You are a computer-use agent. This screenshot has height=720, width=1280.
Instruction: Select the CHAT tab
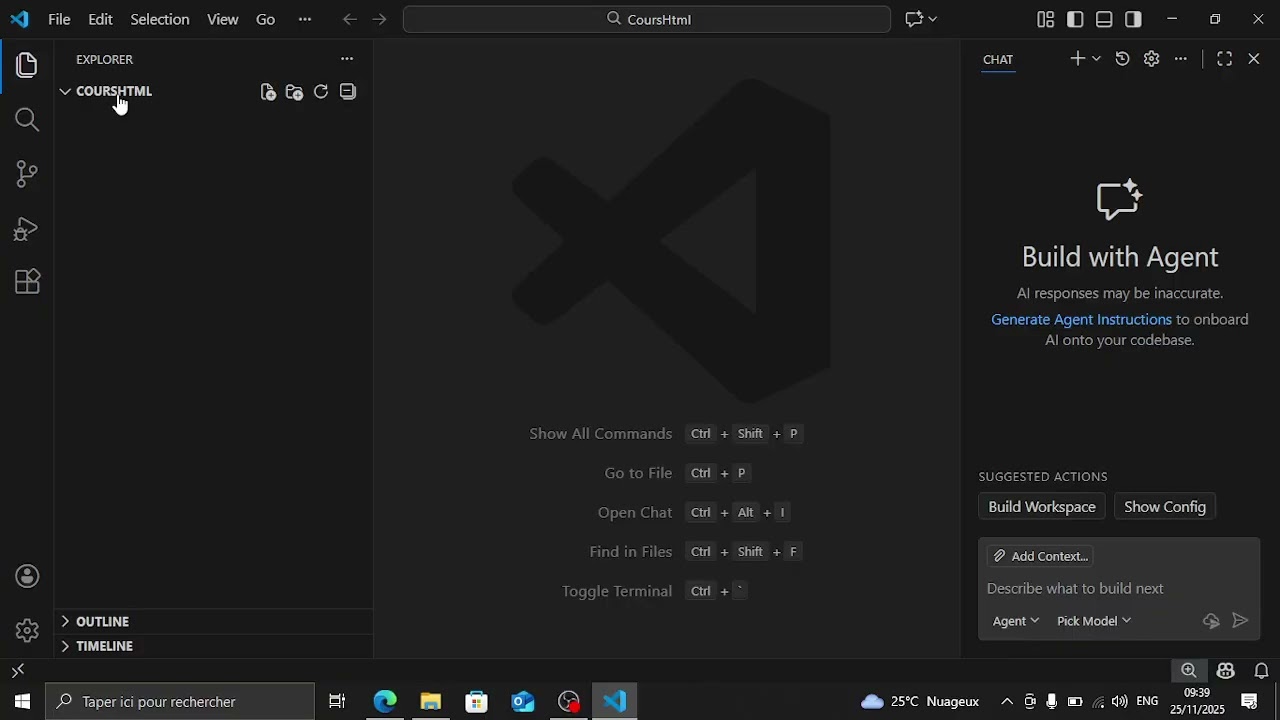pyautogui.click(x=998, y=59)
